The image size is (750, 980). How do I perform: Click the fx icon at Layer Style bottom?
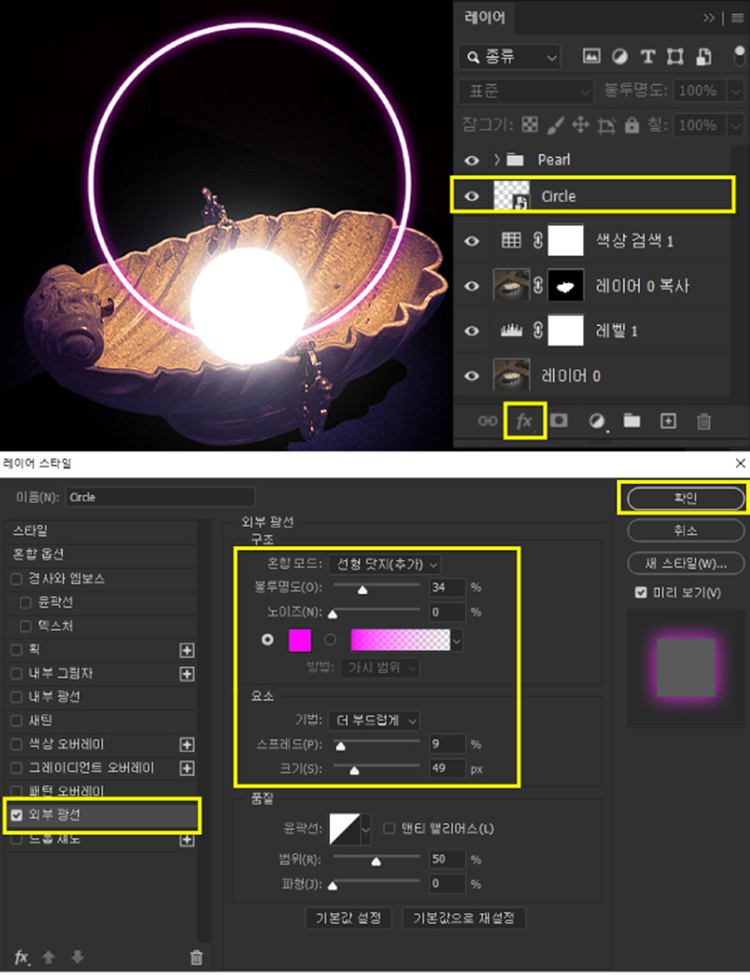click(x=22, y=957)
